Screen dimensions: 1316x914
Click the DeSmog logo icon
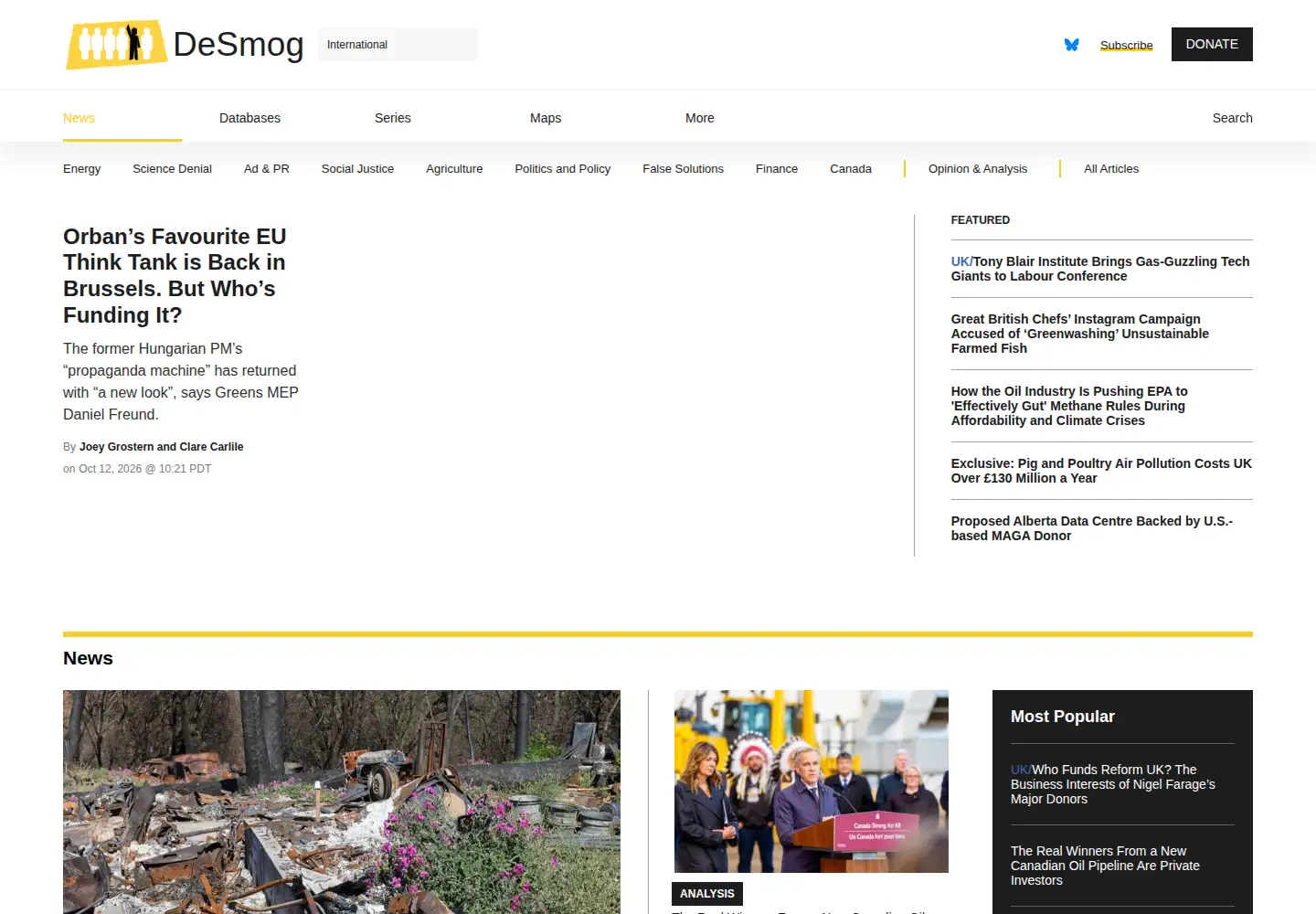pyautogui.click(x=116, y=44)
